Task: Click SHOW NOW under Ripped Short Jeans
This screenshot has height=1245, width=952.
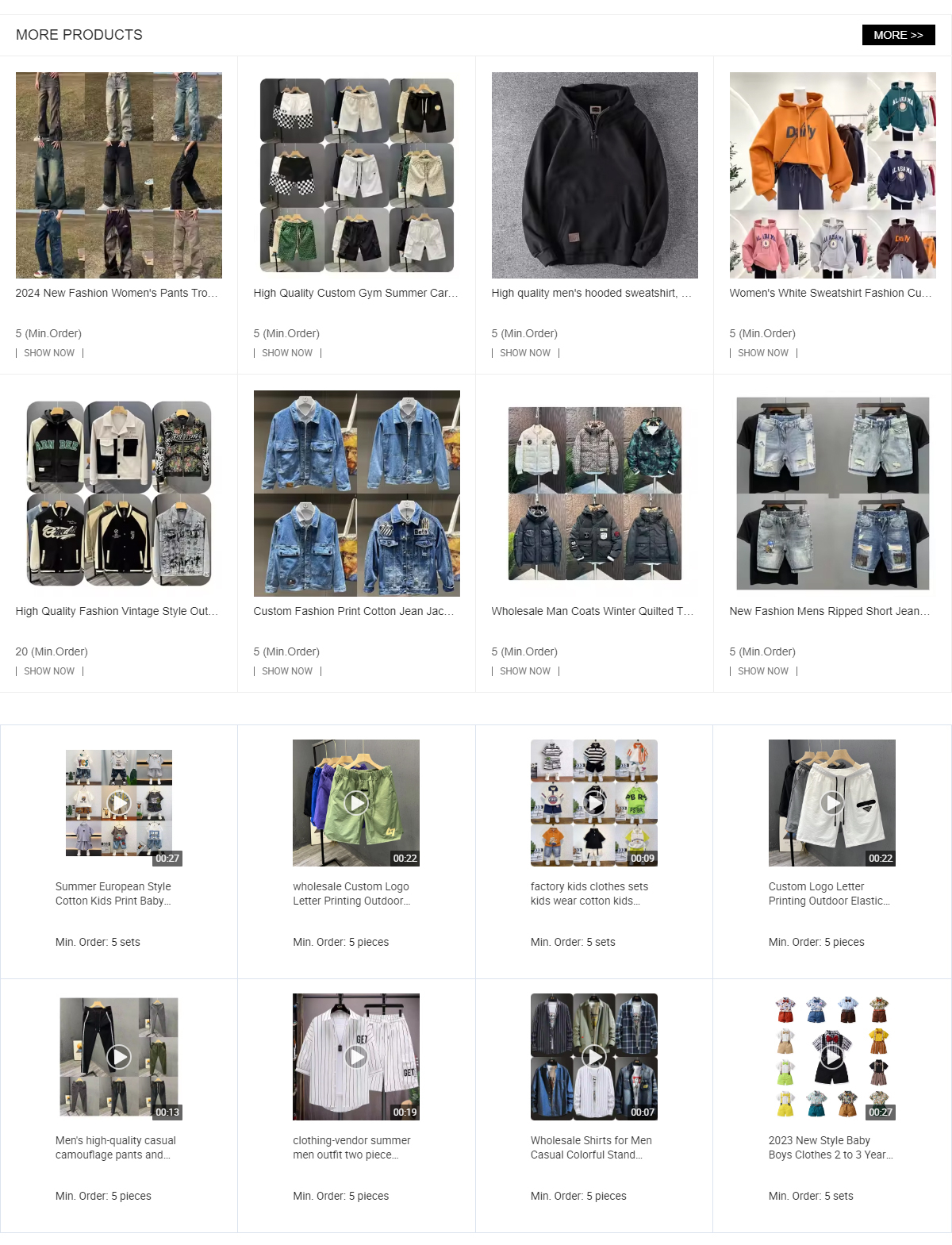Action: point(763,671)
